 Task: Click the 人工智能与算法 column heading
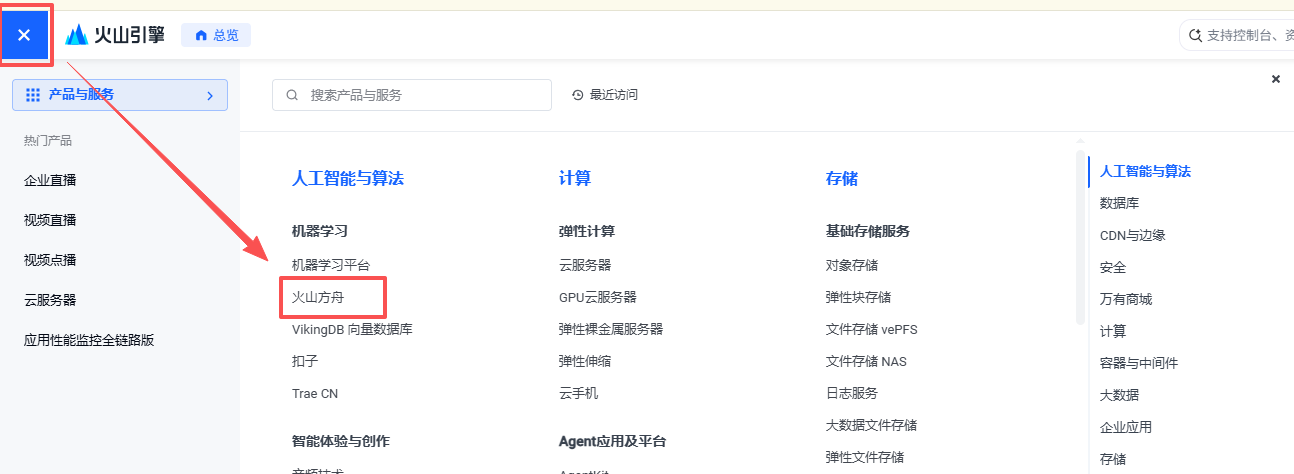click(347, 179)
